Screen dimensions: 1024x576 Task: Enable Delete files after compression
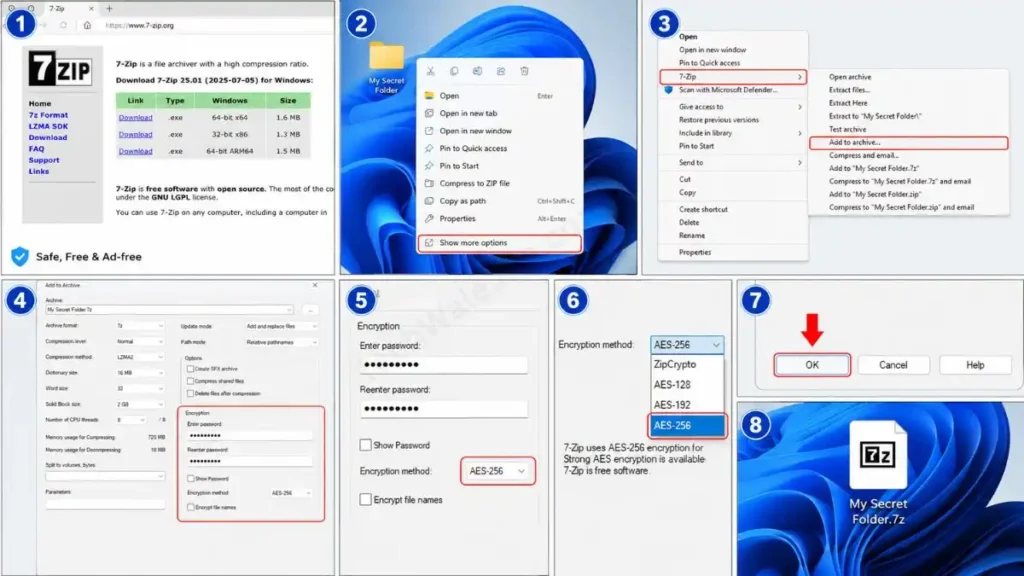click(x=191, y=393)
